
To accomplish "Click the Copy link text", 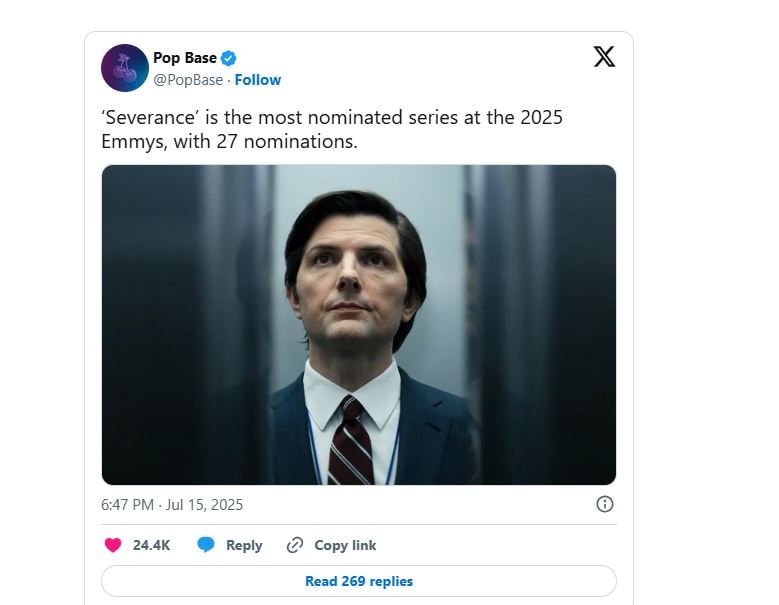I will pyautogui.click(x=345, y=545).
